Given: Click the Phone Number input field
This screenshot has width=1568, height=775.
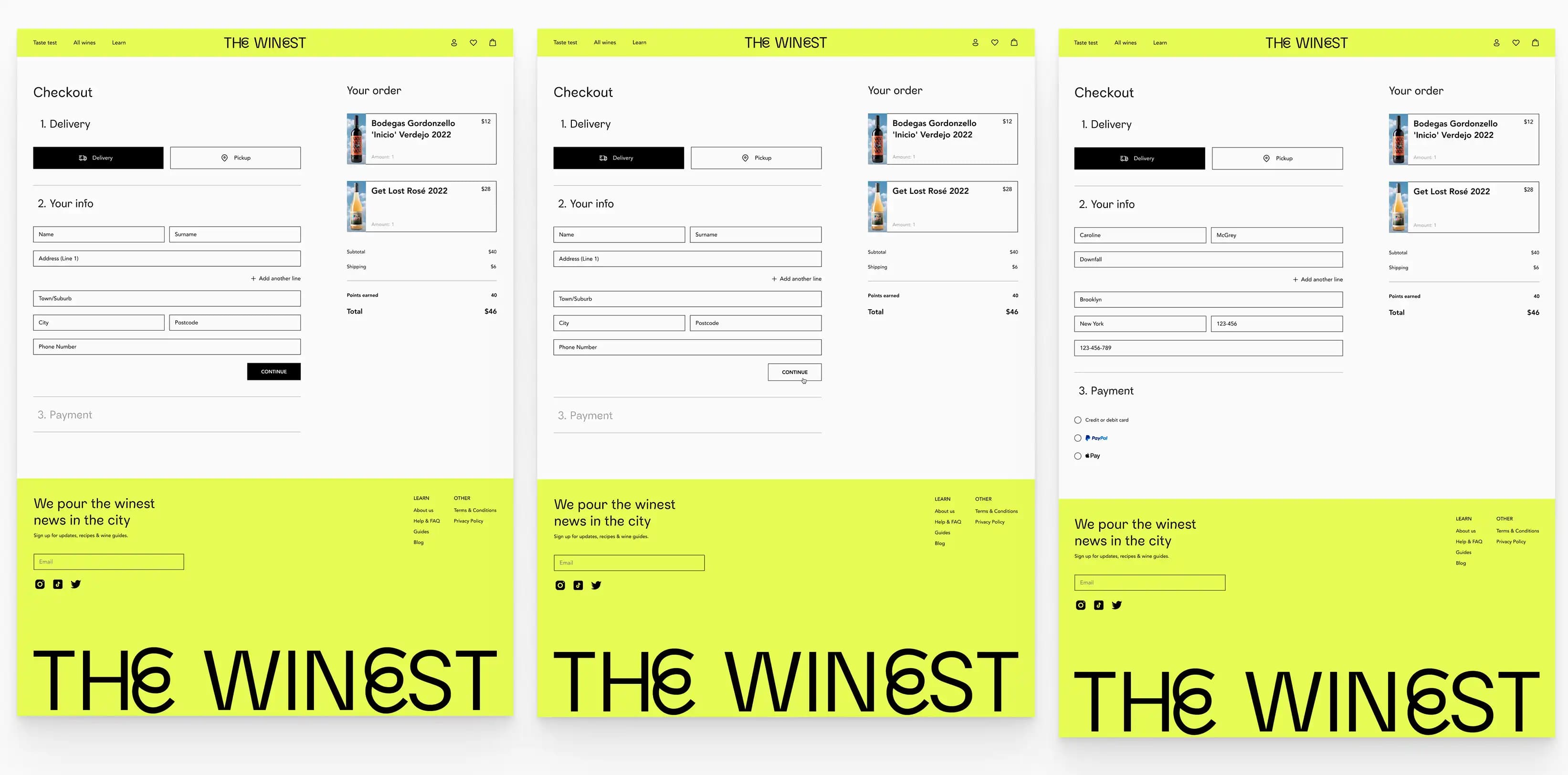Looking at the screenshot, I should pos(166,347).
